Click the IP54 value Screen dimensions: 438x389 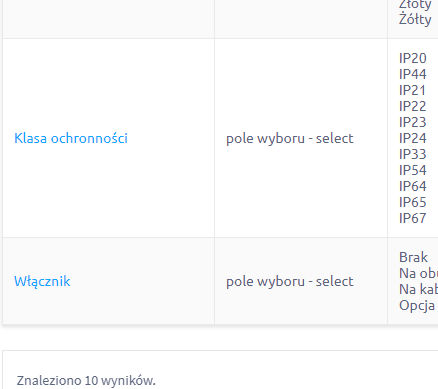click(x=413, y=170)
